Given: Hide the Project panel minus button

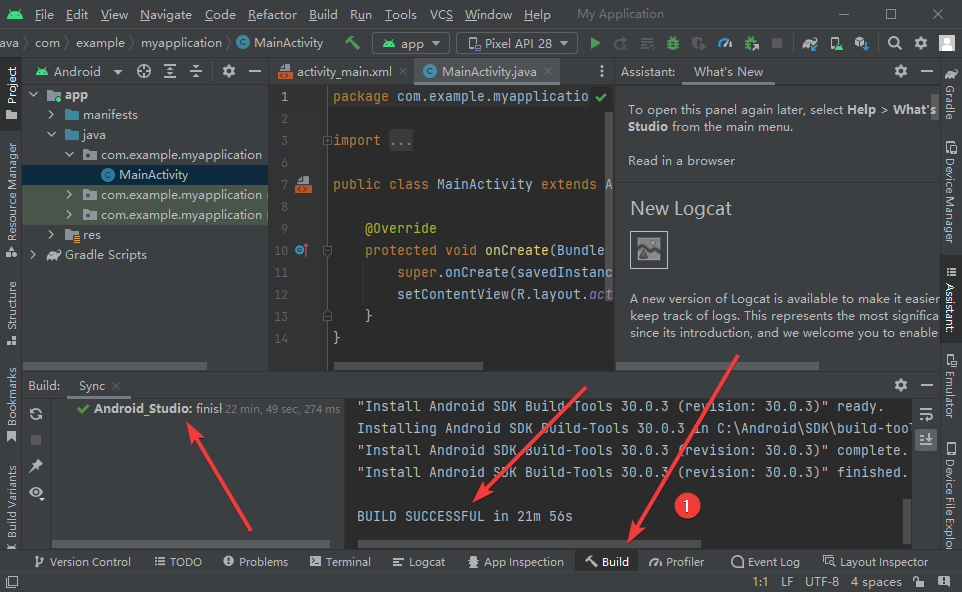Looking at the screenshot, I should [255, 71].
